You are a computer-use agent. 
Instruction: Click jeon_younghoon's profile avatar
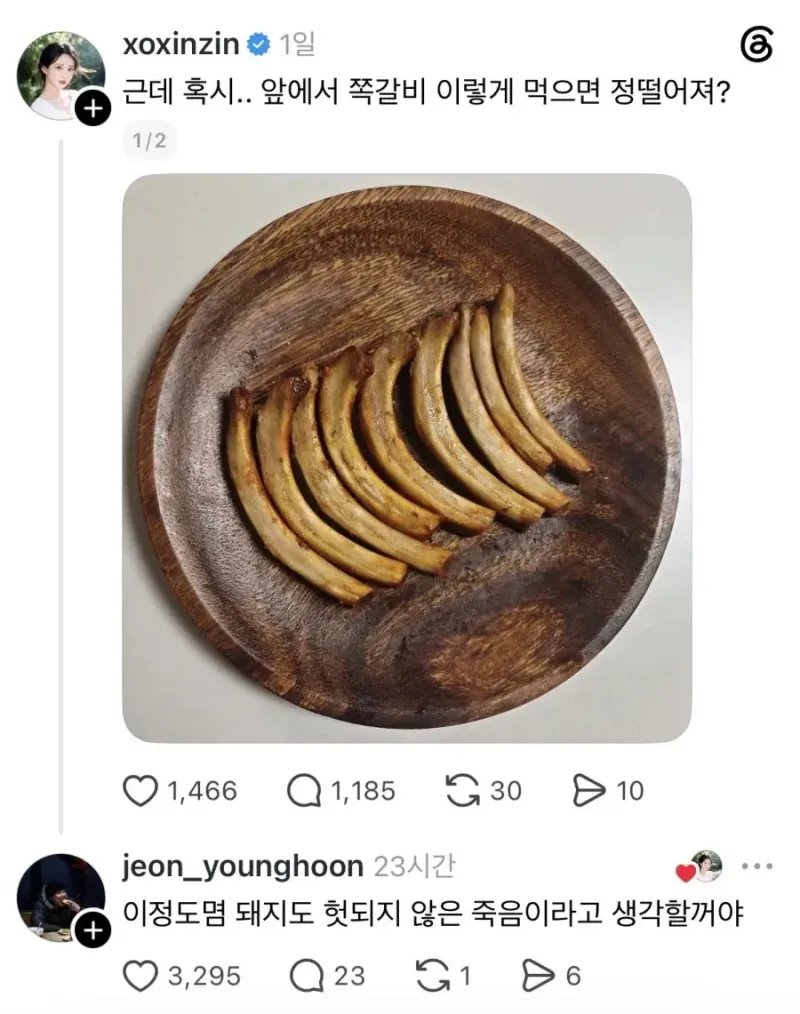pyautogui.click(x=61, y=898)
